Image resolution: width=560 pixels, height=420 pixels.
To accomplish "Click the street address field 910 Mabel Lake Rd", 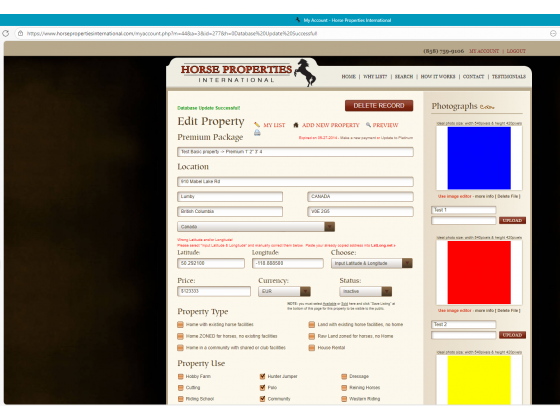I will [295, 182].
